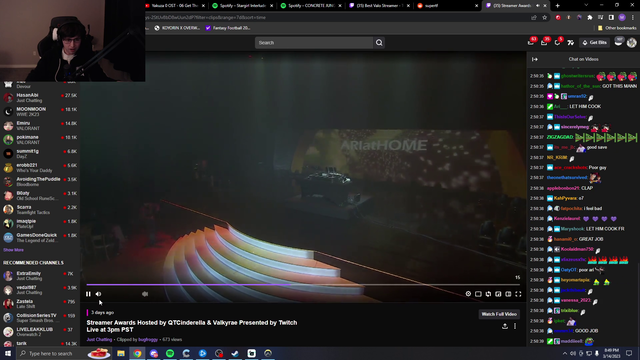Image resolution: width=640 pixels, height=360 pixels.
Task: Open the player settings gear
Action: pos(468,294)
